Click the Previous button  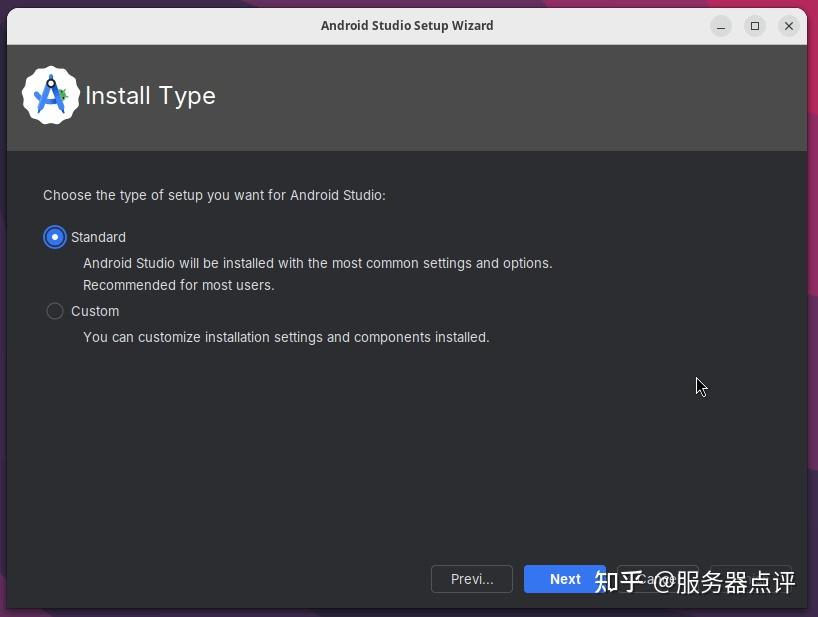471,579
